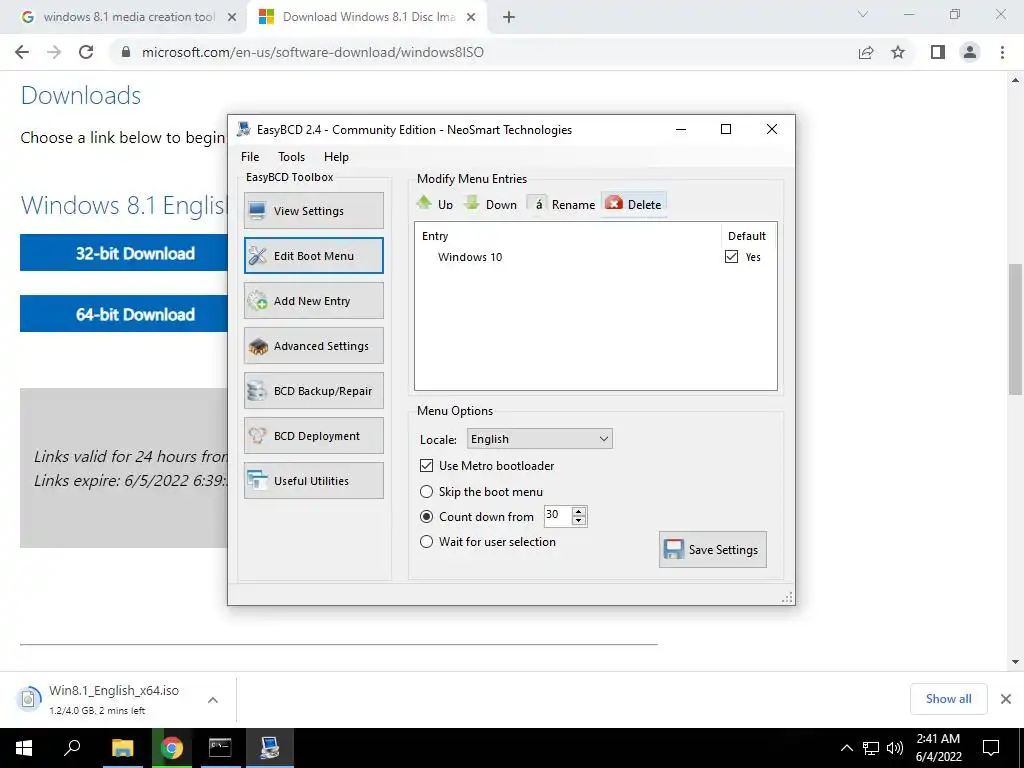Image resolution: width=1024 pixels, height=768 pixels.
Task: Go back in Chrome
Action: pyautogui.click(x=22, y=52)
